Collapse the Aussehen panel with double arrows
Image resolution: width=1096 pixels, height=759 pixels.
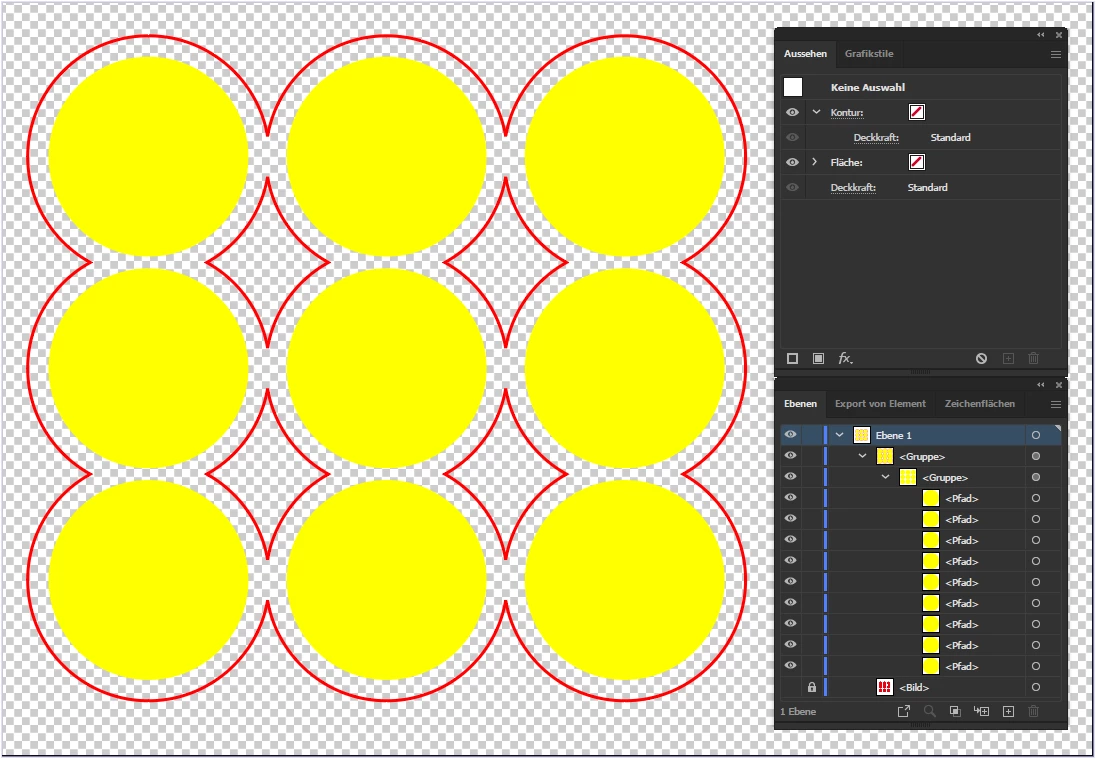click(1041, 35)
